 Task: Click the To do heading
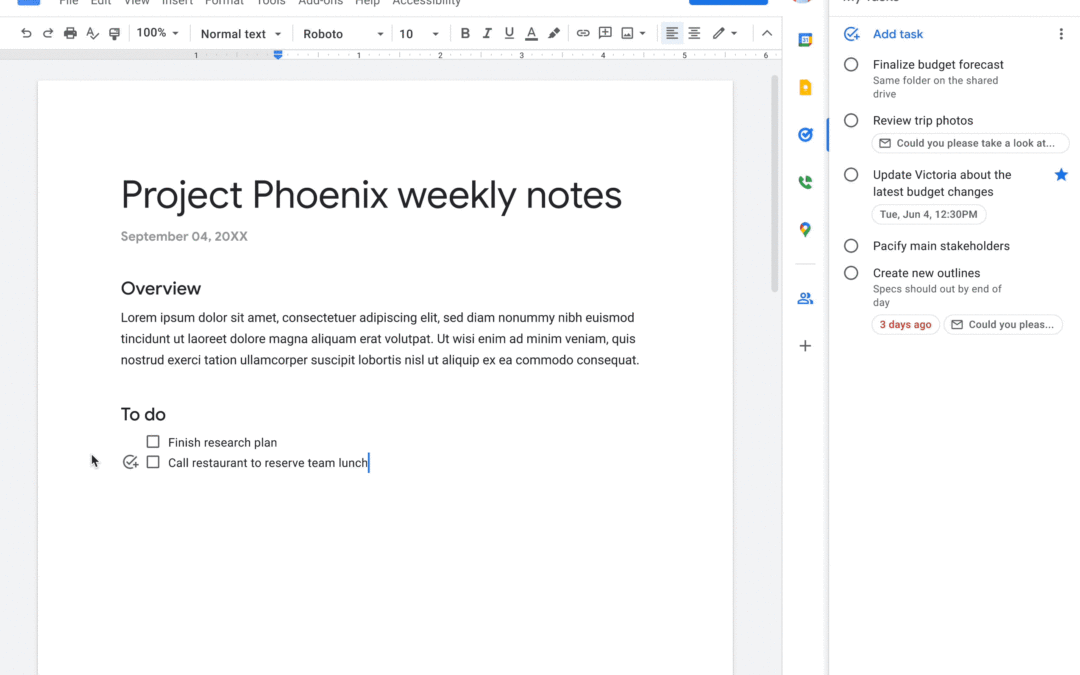143,415
